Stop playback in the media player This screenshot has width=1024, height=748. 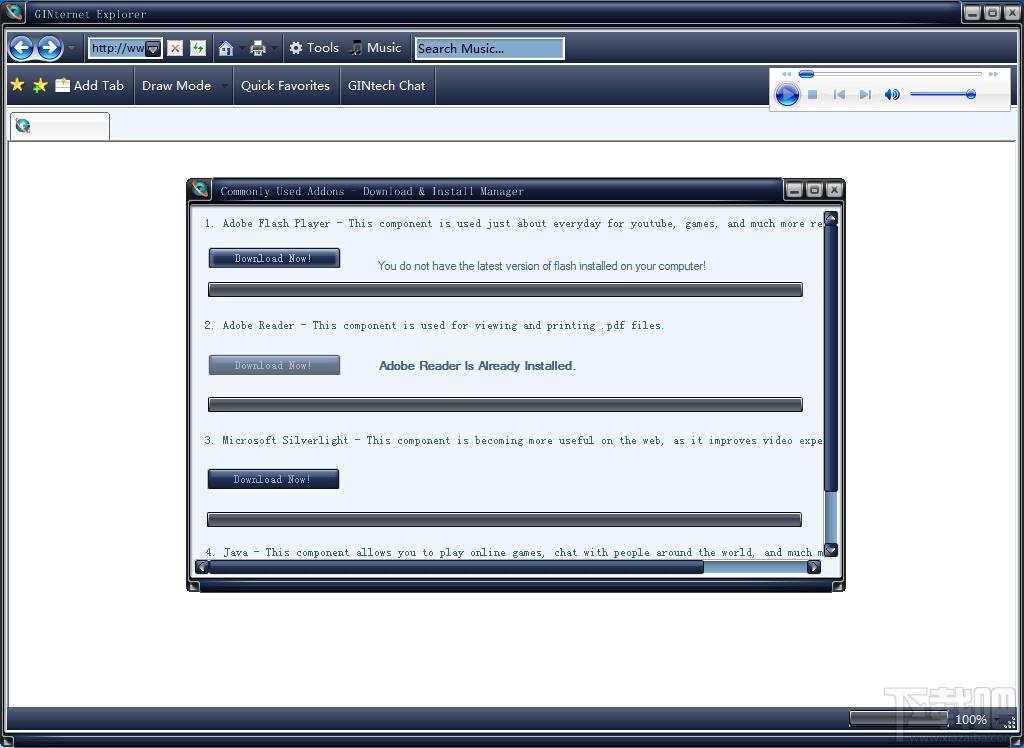tap(813, 95)
